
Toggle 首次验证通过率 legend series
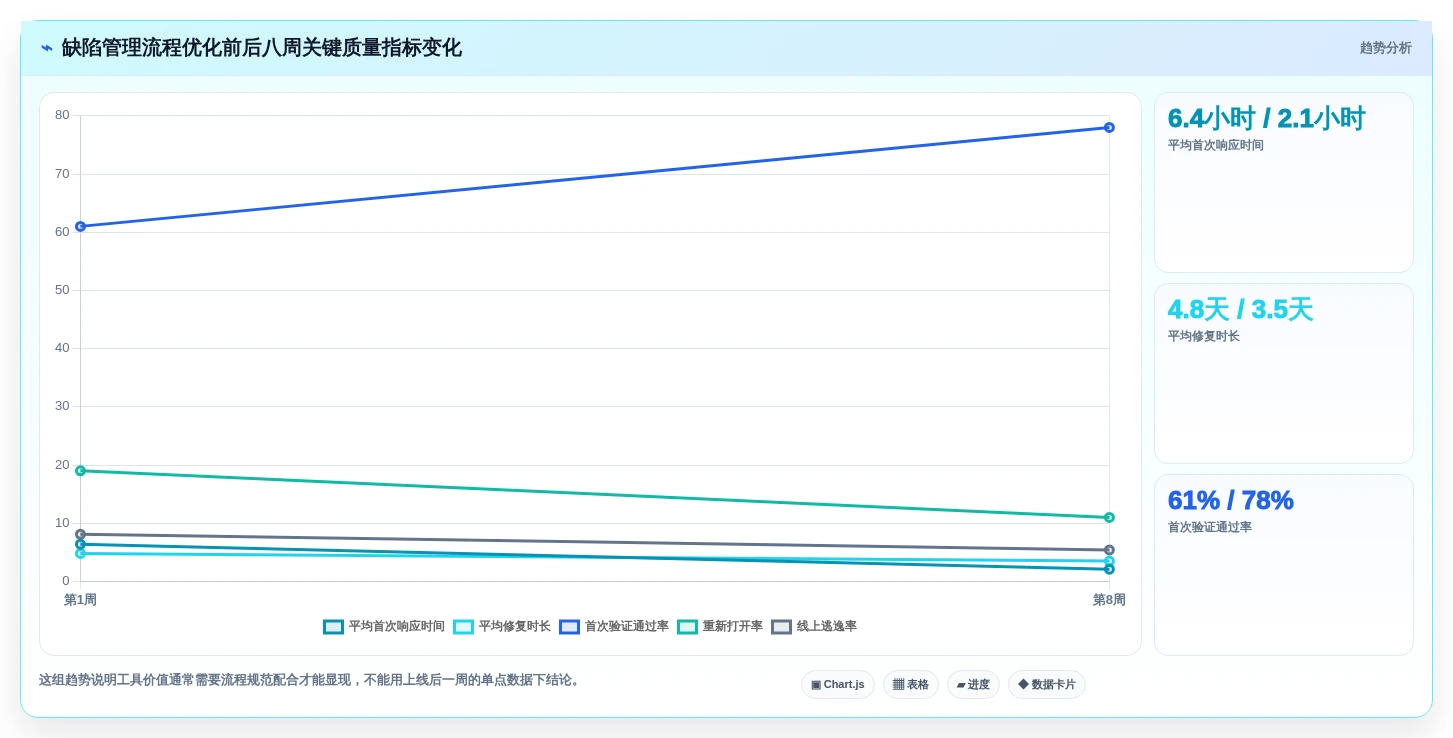[614, 627]
